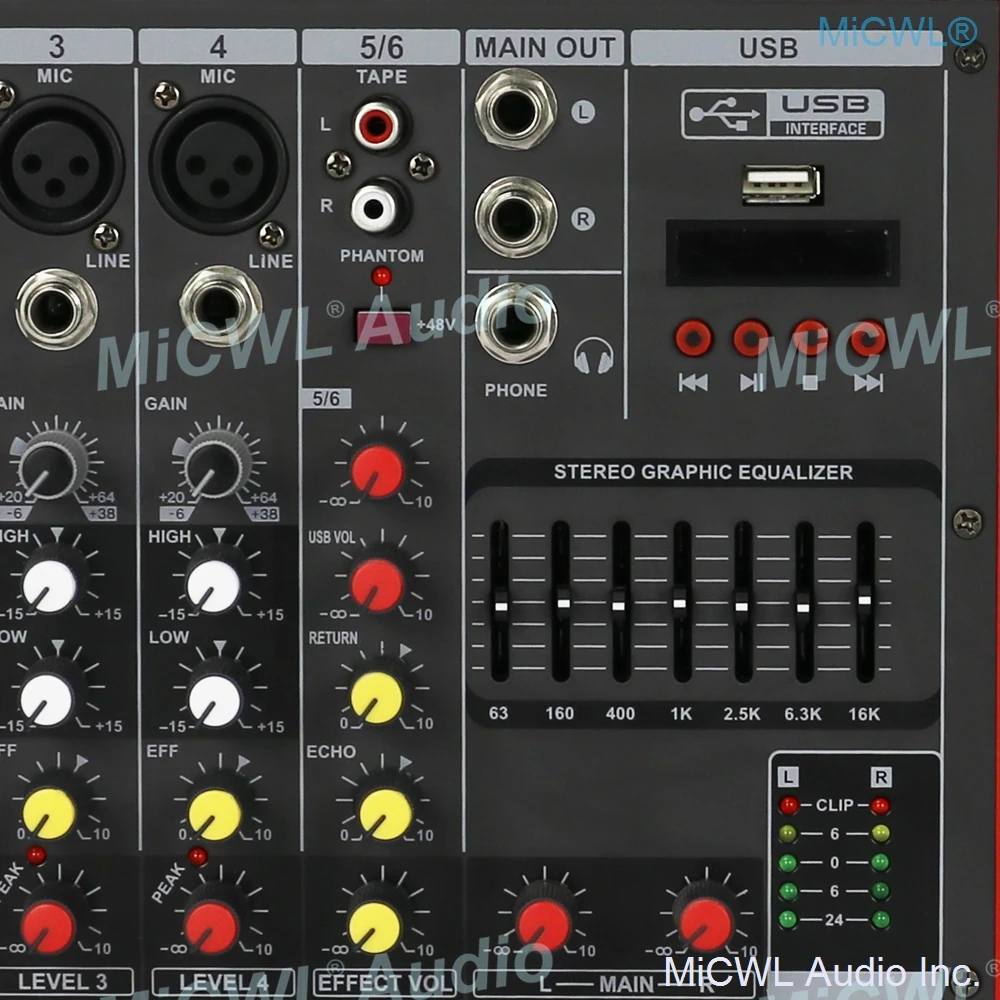1000x1000 pixels.
Task: Click the 160 Hz equalizer fader
Action: pyautogui.click(x=563, y=603)
